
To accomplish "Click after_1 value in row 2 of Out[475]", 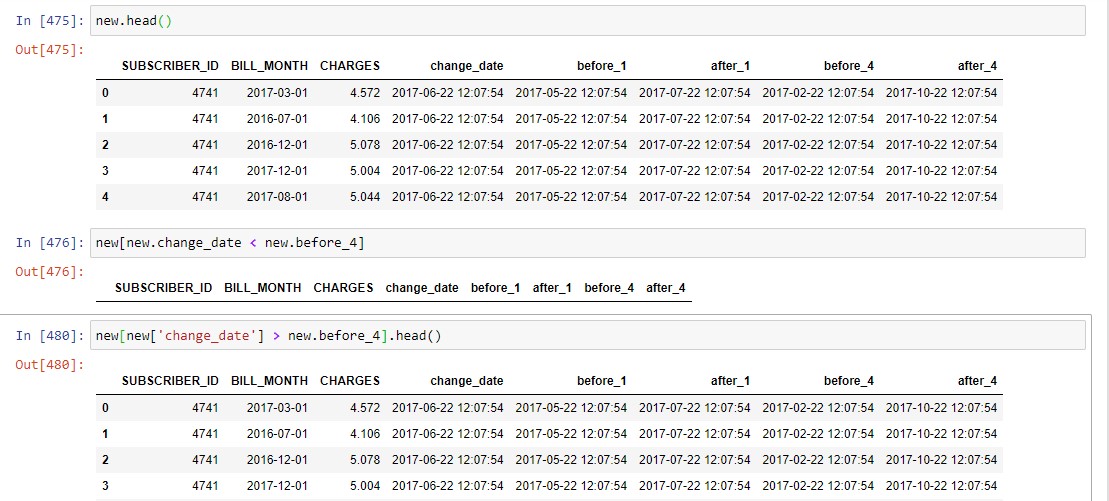I will [695, 145].
